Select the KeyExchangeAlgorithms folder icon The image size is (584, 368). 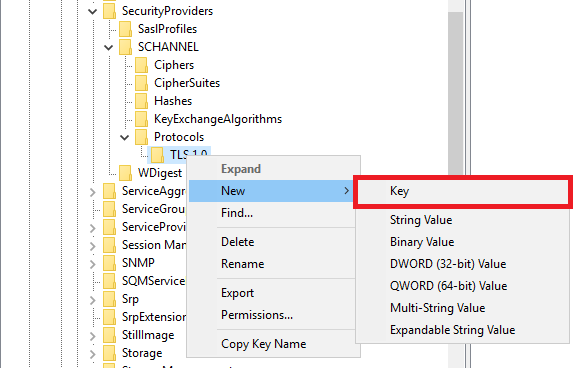point(142,119)
